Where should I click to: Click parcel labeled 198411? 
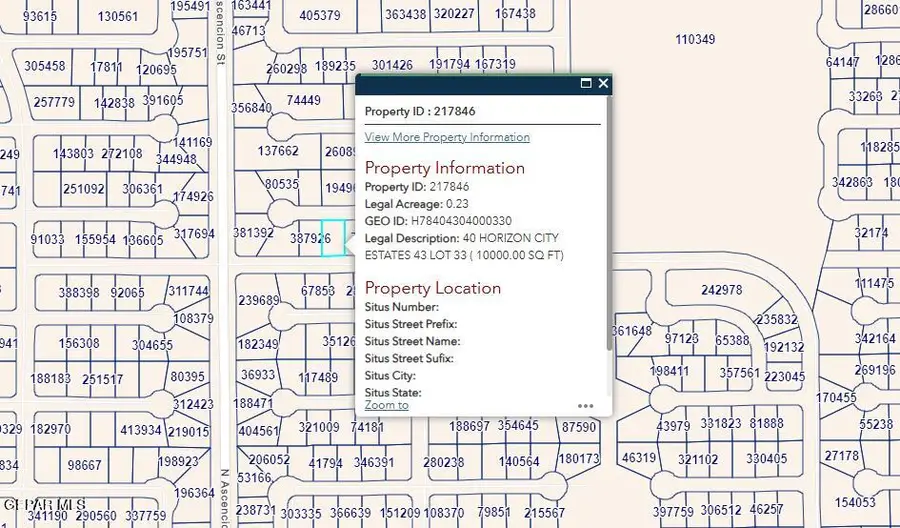670,371
